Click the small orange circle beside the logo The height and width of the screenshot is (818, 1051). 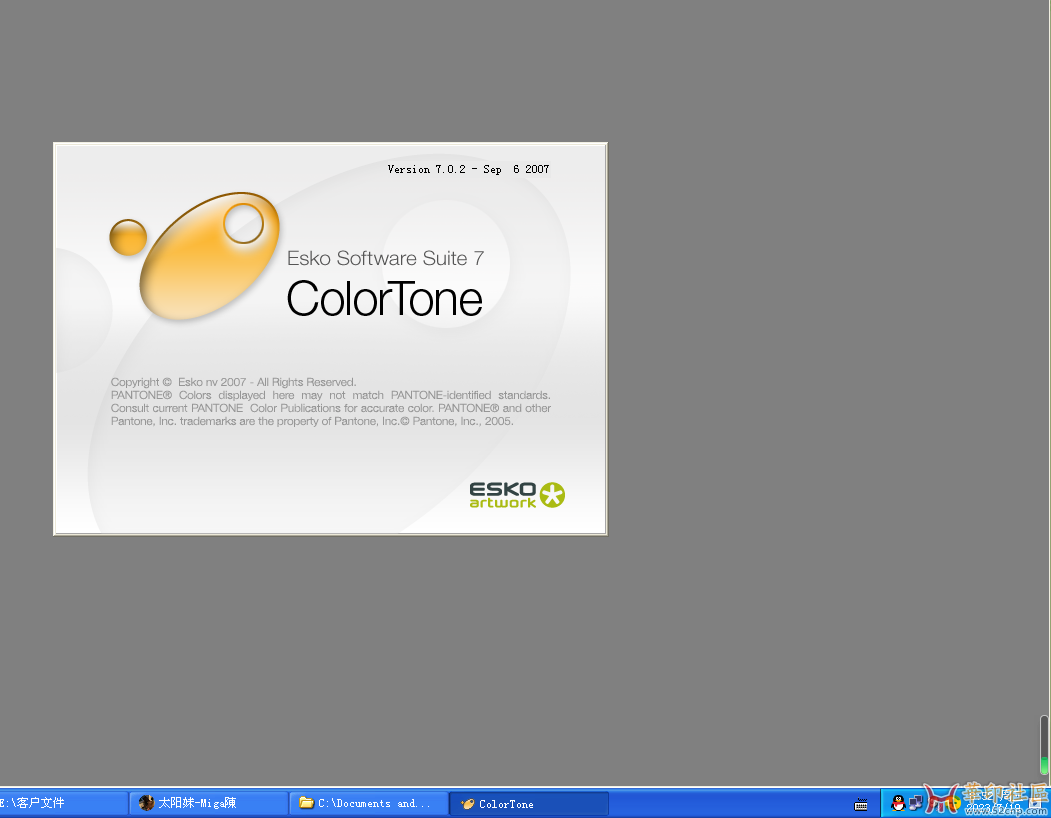pos(128,237)
